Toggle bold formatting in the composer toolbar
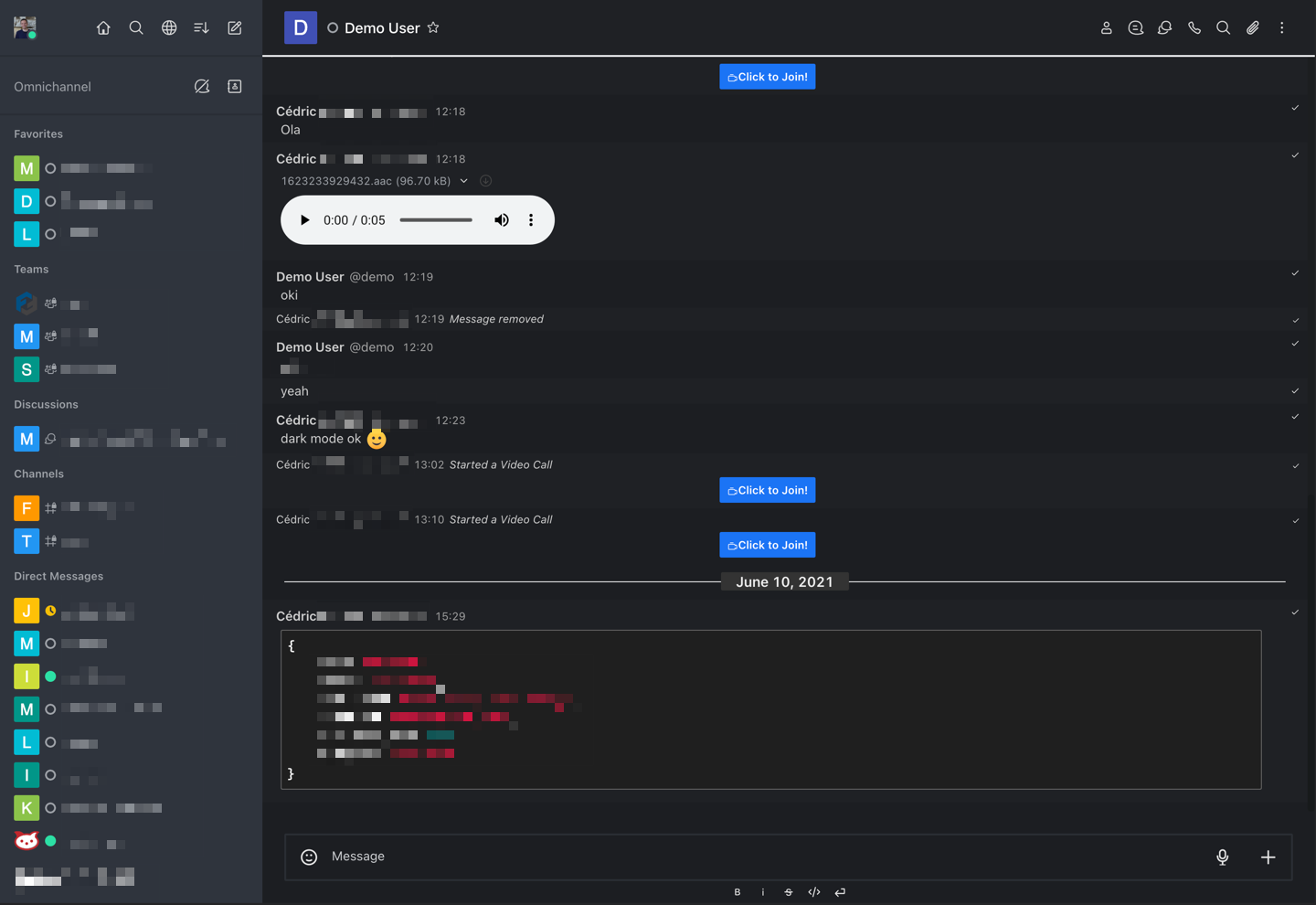Screen dimensions: 1316x905 [738, 891]
